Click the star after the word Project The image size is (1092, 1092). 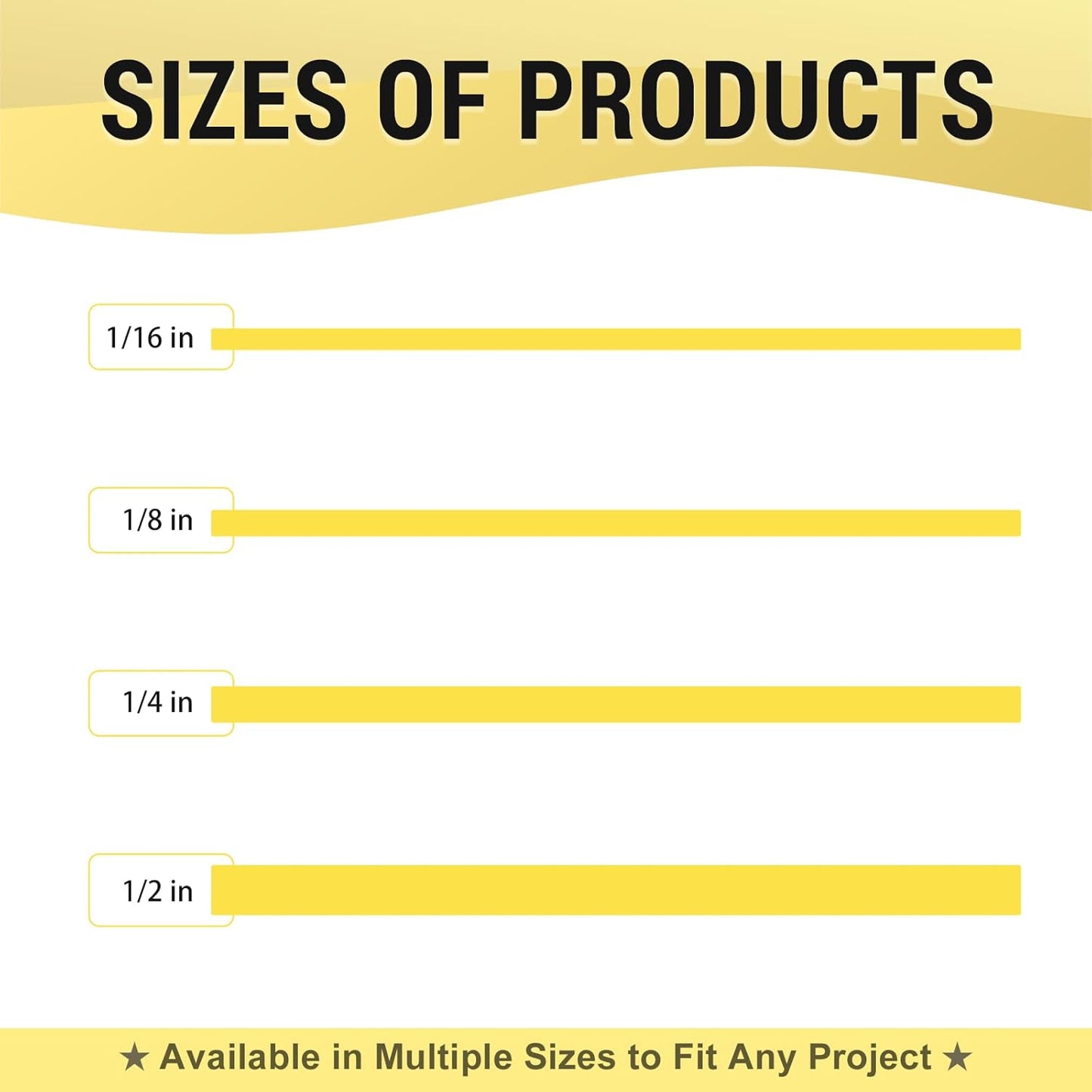click(x=957, y=1057)
